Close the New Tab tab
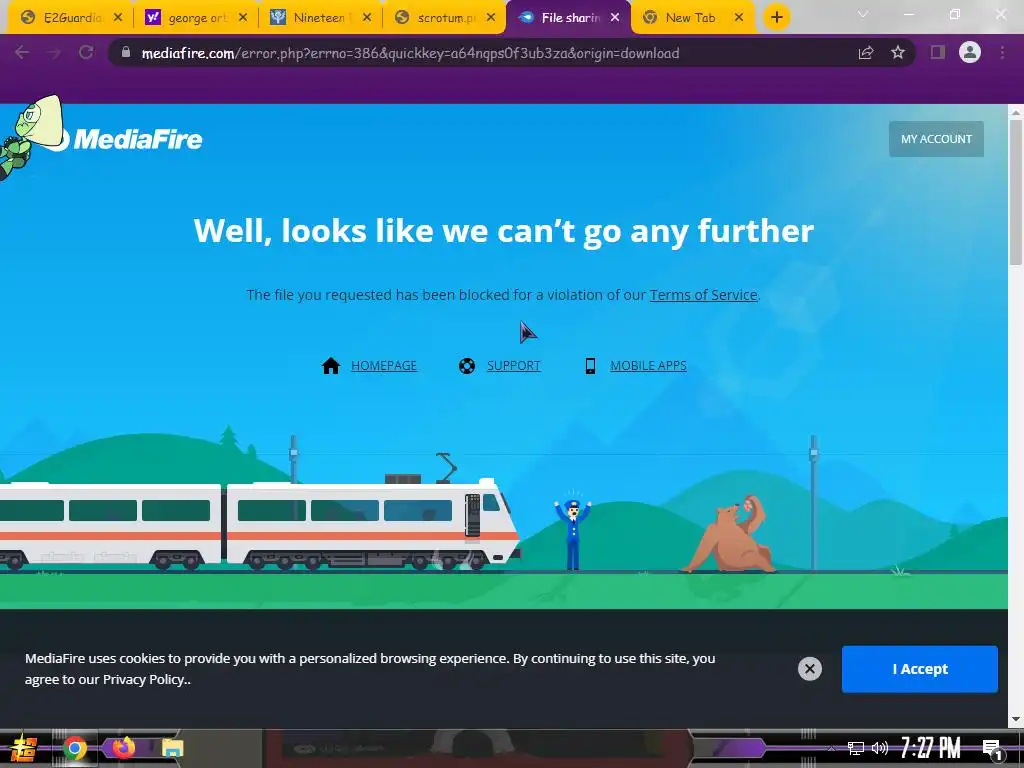This screenshot has height=768, width=1024. (x=739, y=18)
